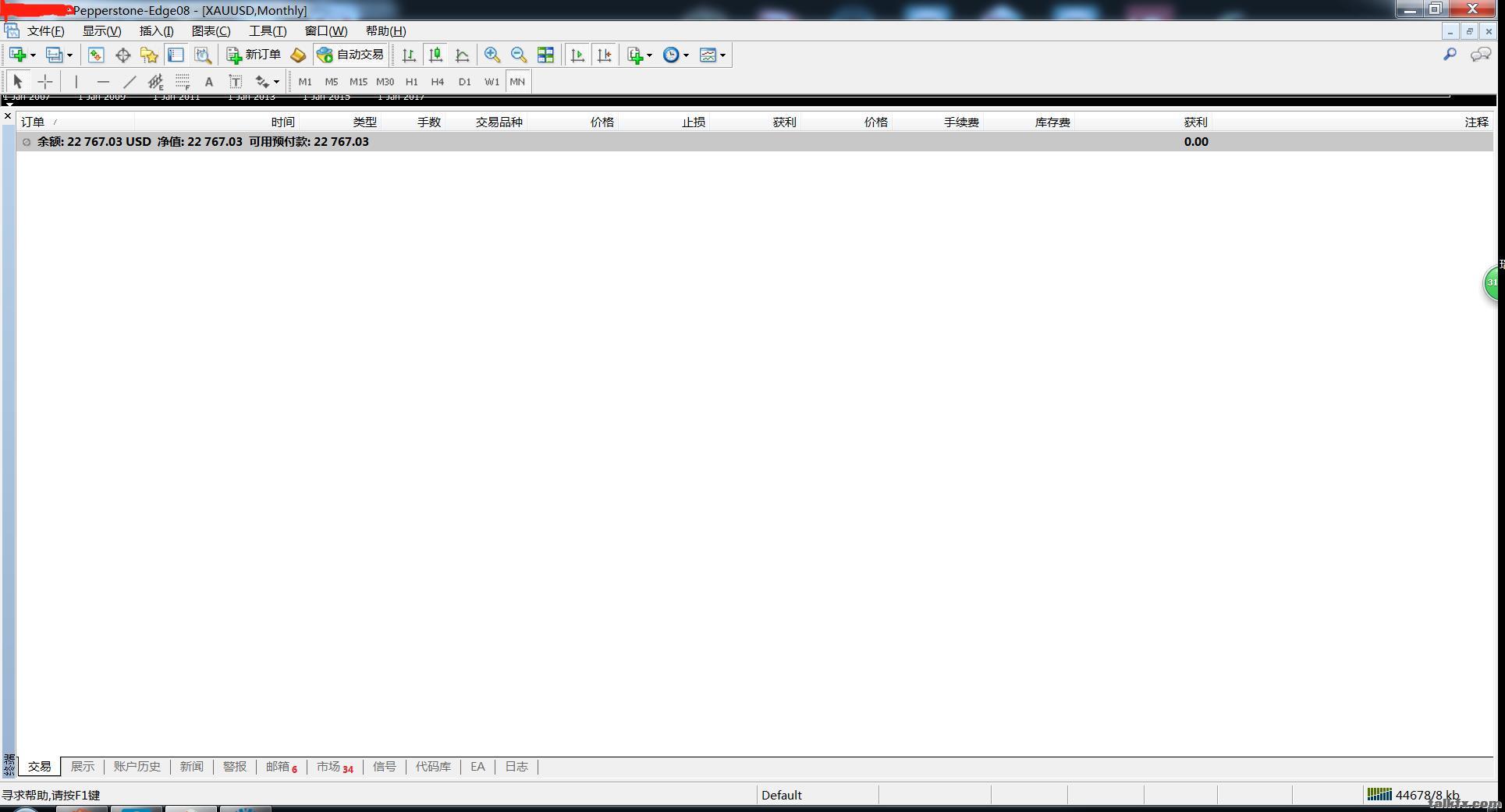Switch chart to candlesticks icon
1505x812 pixels.
coord(435,55)
